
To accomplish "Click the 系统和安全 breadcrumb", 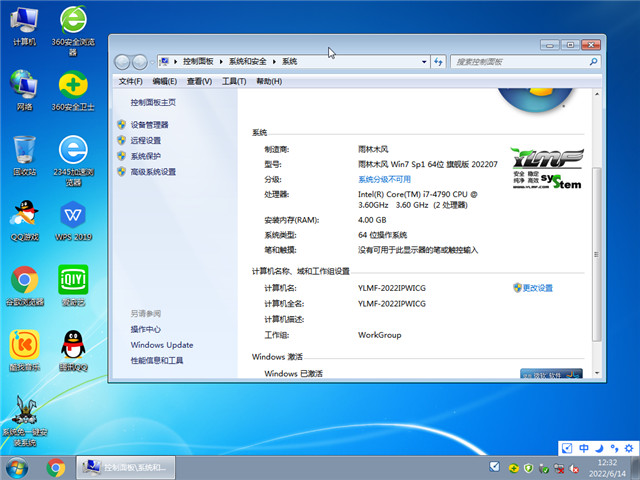I will [x=247, y=62].
